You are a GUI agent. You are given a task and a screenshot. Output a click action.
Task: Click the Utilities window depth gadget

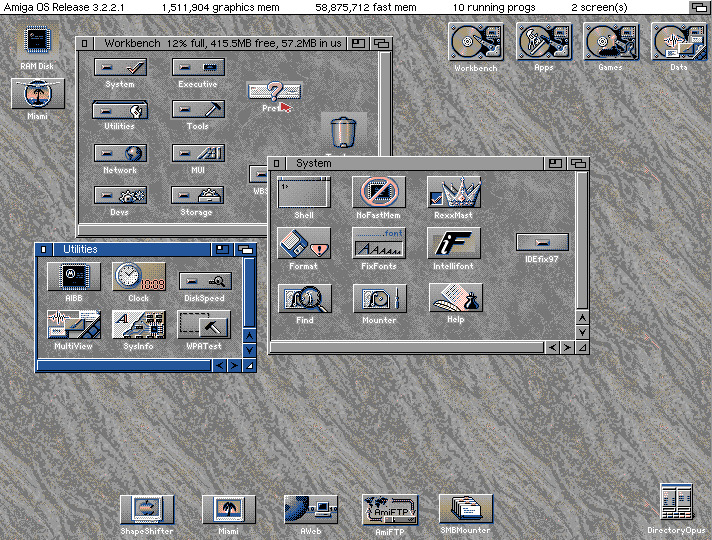[246, 249]
